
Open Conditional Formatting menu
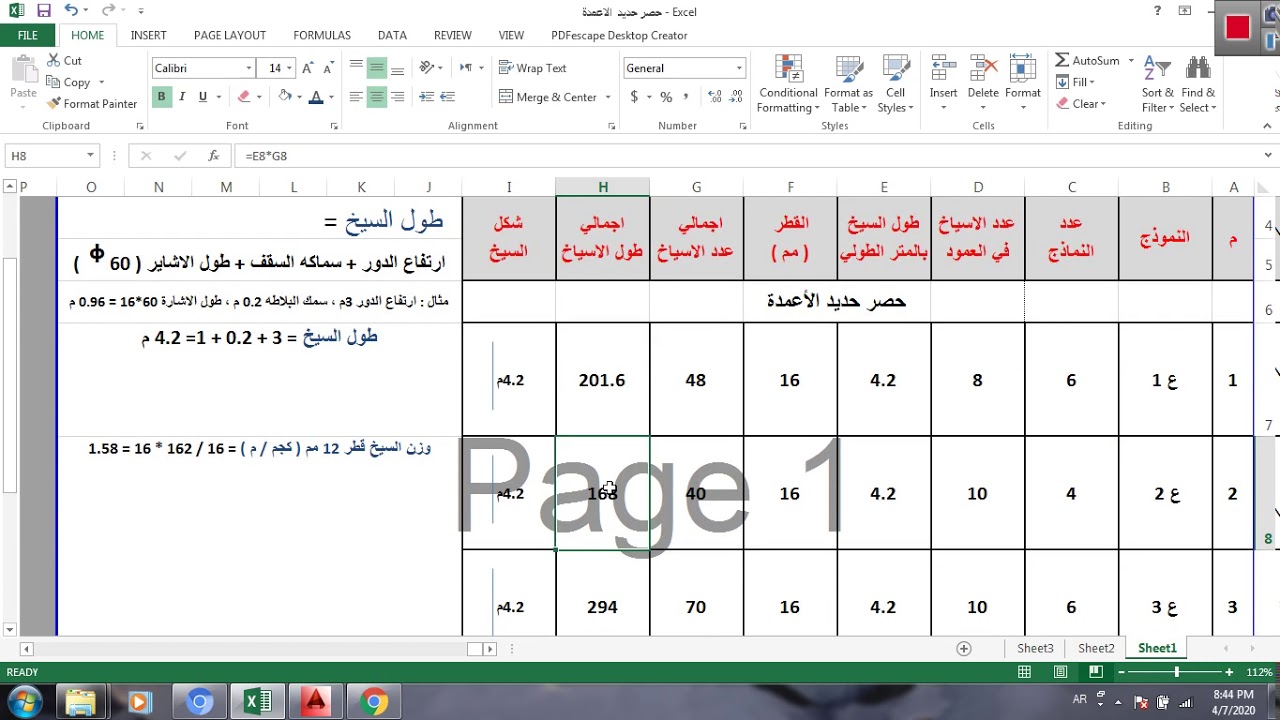(x=788, y=84)
